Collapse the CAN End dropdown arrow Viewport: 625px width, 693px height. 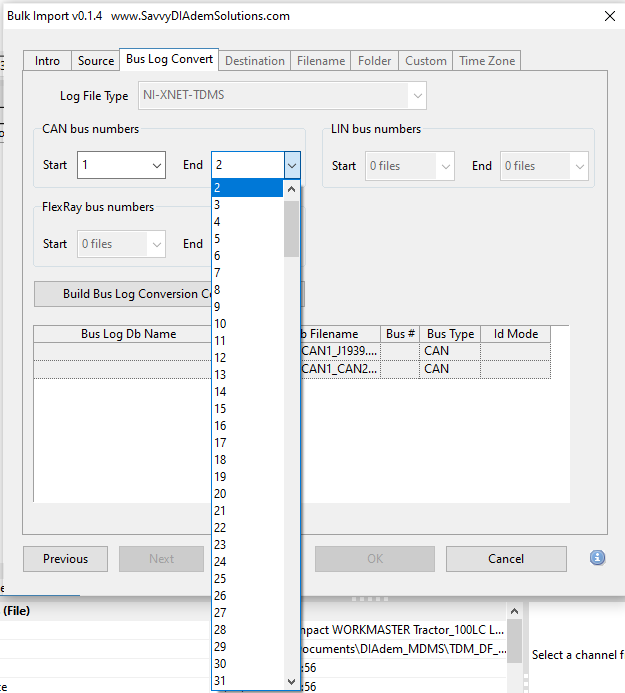pos(291,165)
